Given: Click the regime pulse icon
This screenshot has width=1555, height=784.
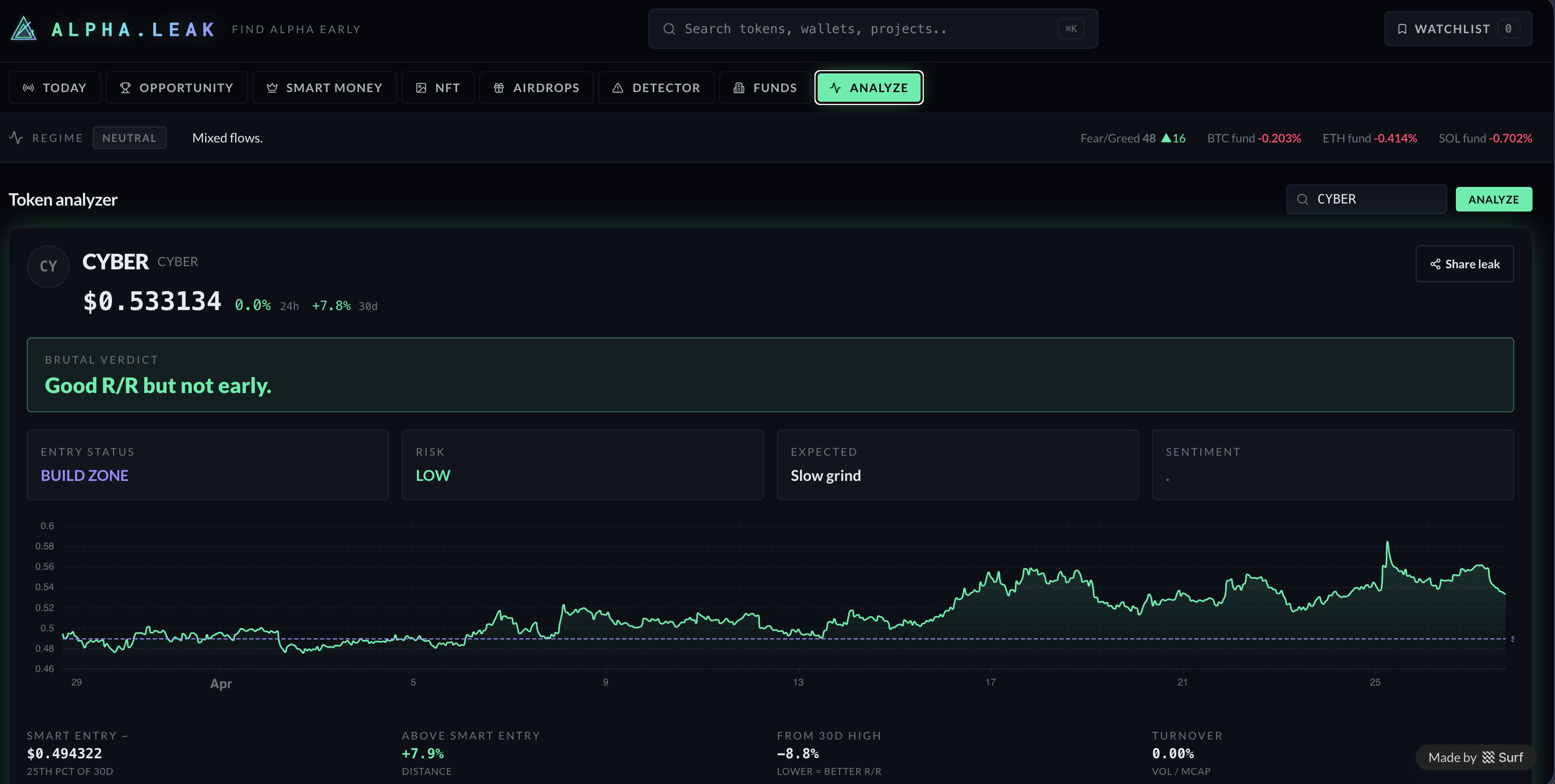Looking at the screenshot, I should click(x=16, y=138).
